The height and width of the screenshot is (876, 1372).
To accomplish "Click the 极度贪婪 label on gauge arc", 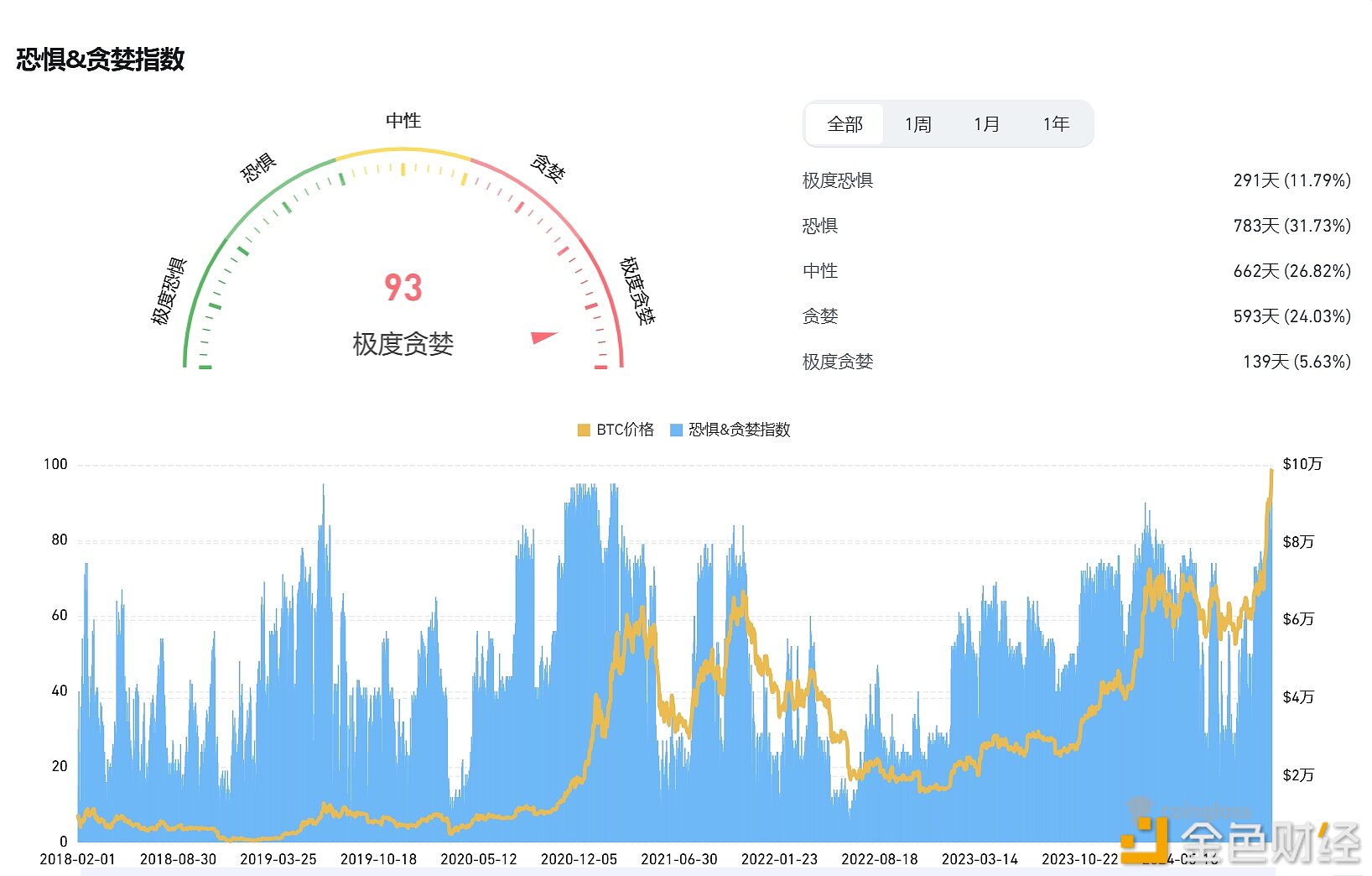I will [637, 290].
